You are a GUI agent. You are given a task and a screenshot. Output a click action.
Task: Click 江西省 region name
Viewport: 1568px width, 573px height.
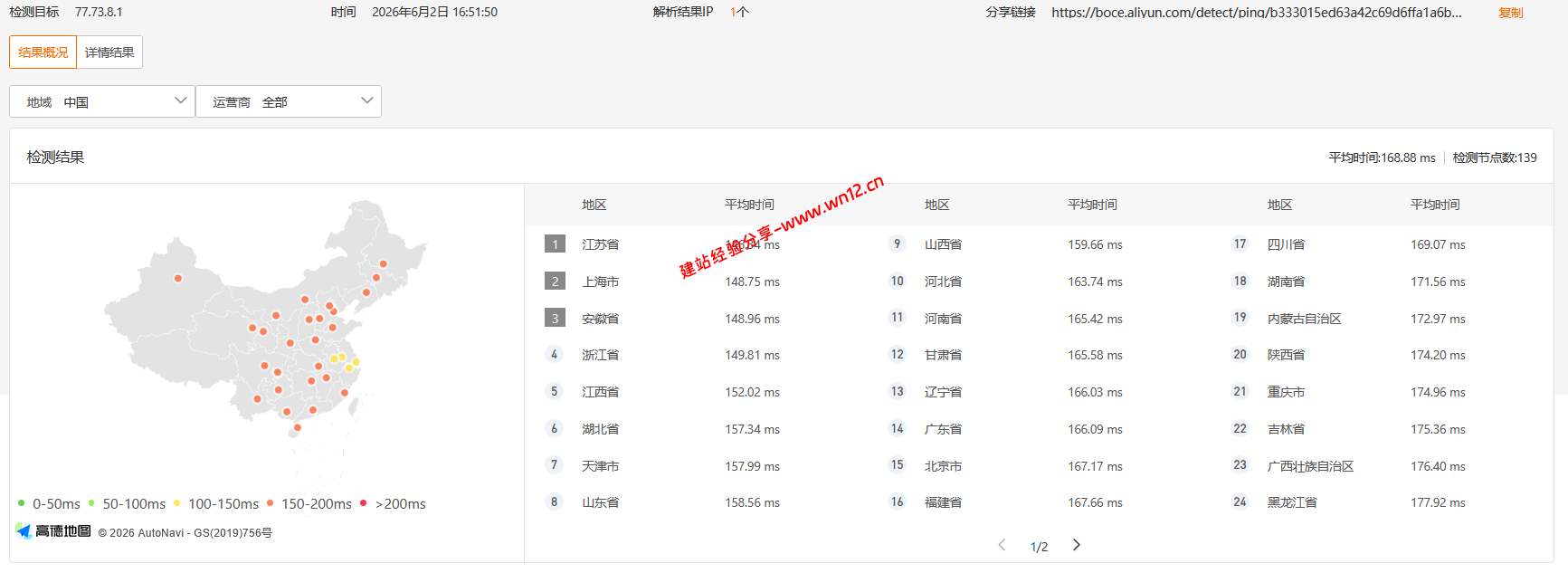pyautogui.click(x=600, y=392)
